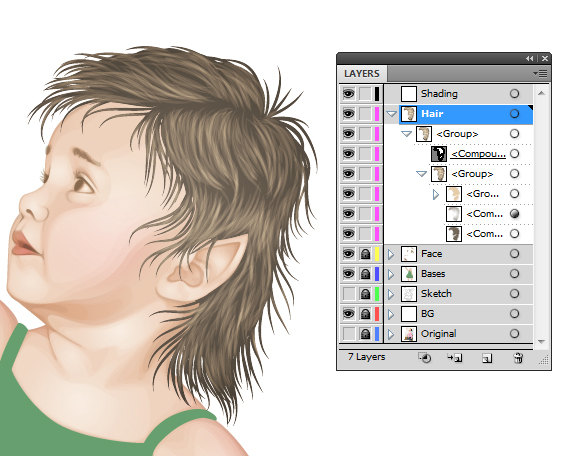
Task: Click Create New Sublayer icon
Action: pyautogui.click(x=455, y=358)
